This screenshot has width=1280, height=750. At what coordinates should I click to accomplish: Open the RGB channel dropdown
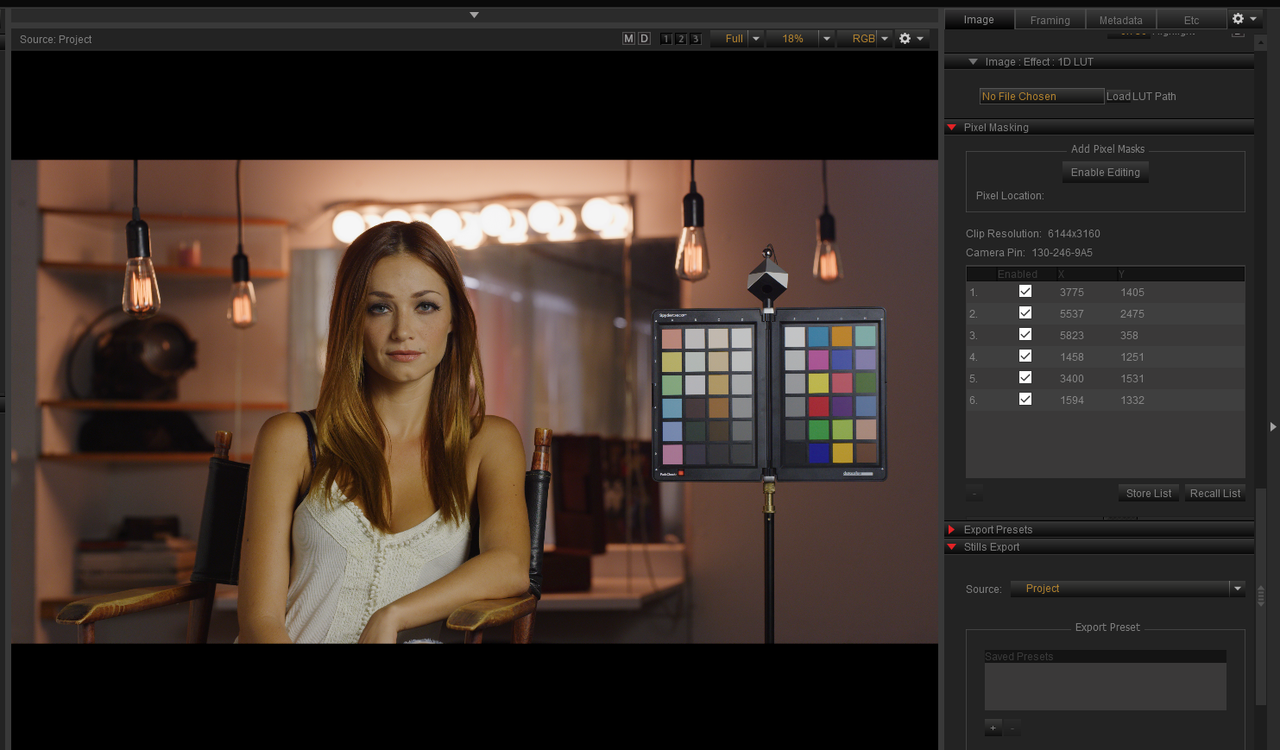(865, 38)
